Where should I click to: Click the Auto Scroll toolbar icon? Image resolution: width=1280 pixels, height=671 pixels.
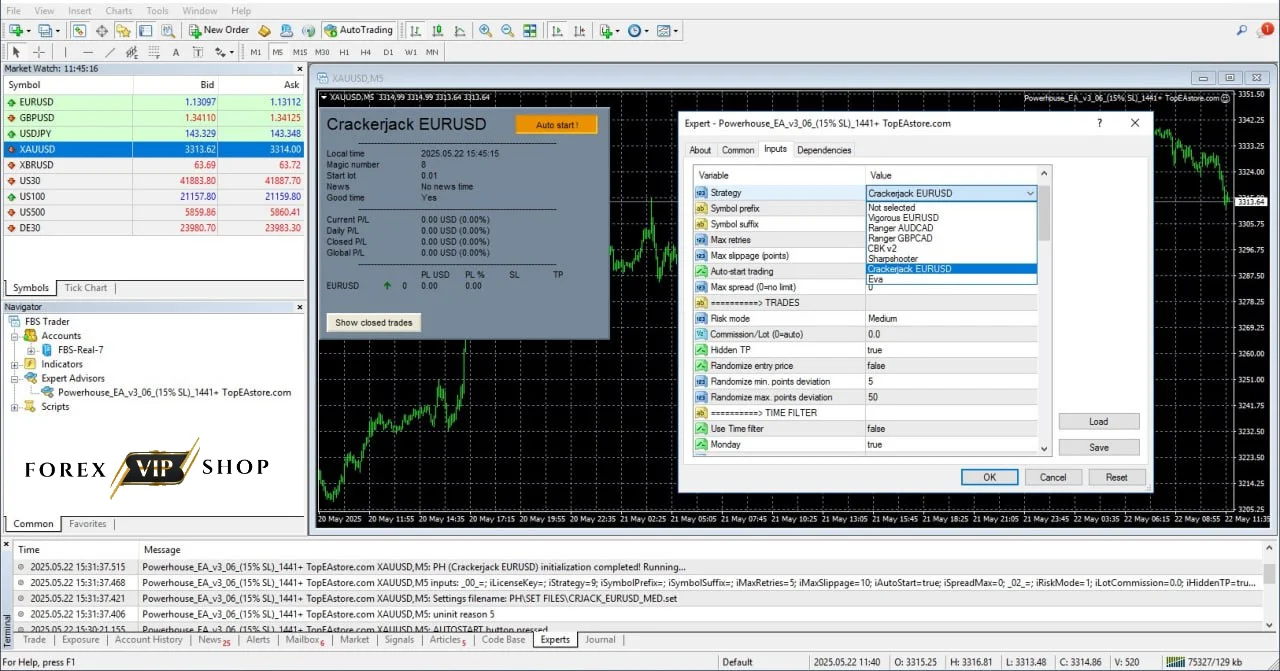[558, 31]
